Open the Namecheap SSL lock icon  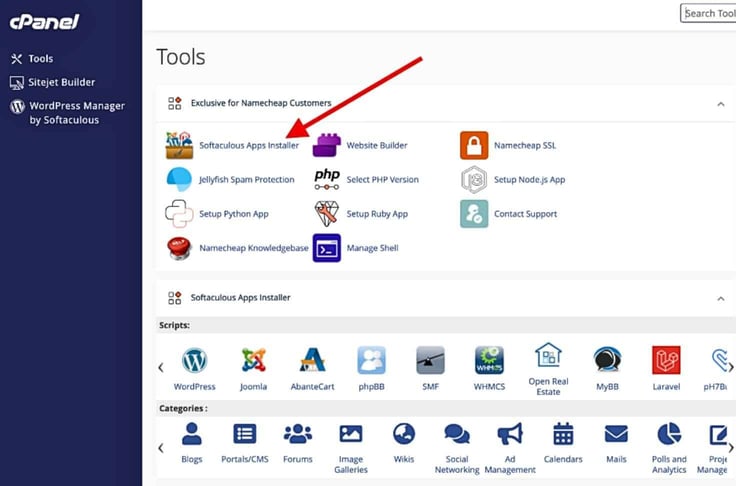coord(474,145)
